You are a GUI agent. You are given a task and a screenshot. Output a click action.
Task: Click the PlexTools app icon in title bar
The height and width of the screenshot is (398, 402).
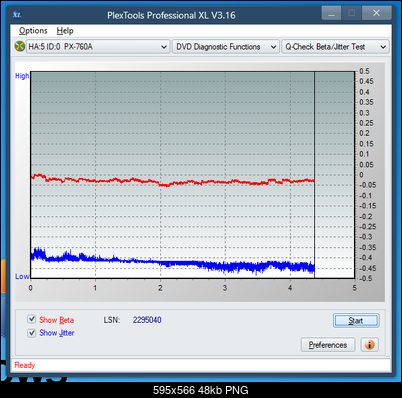(17, 15)
